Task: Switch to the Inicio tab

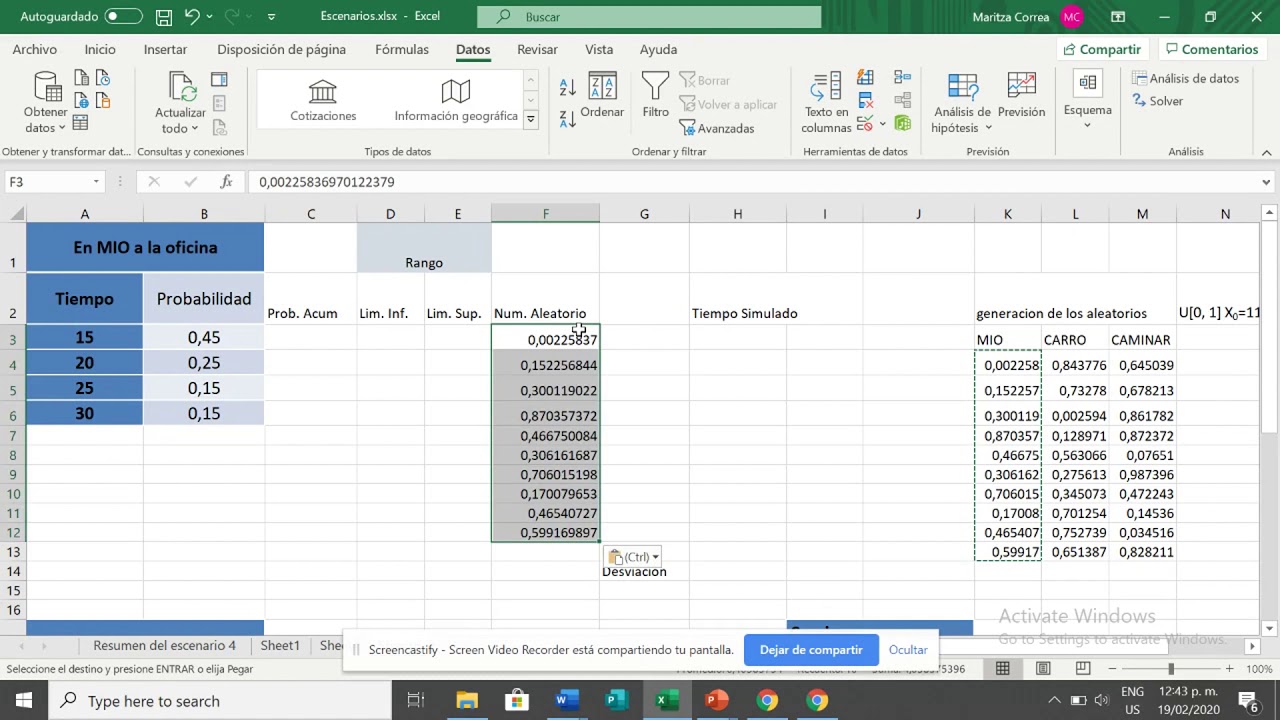Action: click(100, 49)
